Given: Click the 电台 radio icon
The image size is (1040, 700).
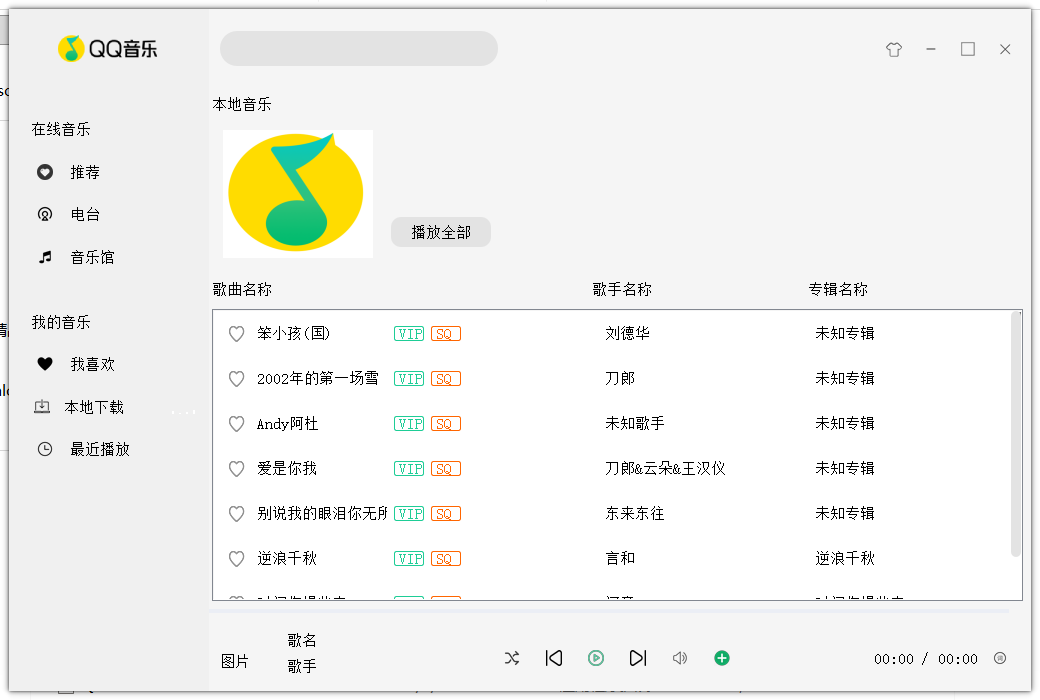Looking at the screenshot, I should 44,214.
